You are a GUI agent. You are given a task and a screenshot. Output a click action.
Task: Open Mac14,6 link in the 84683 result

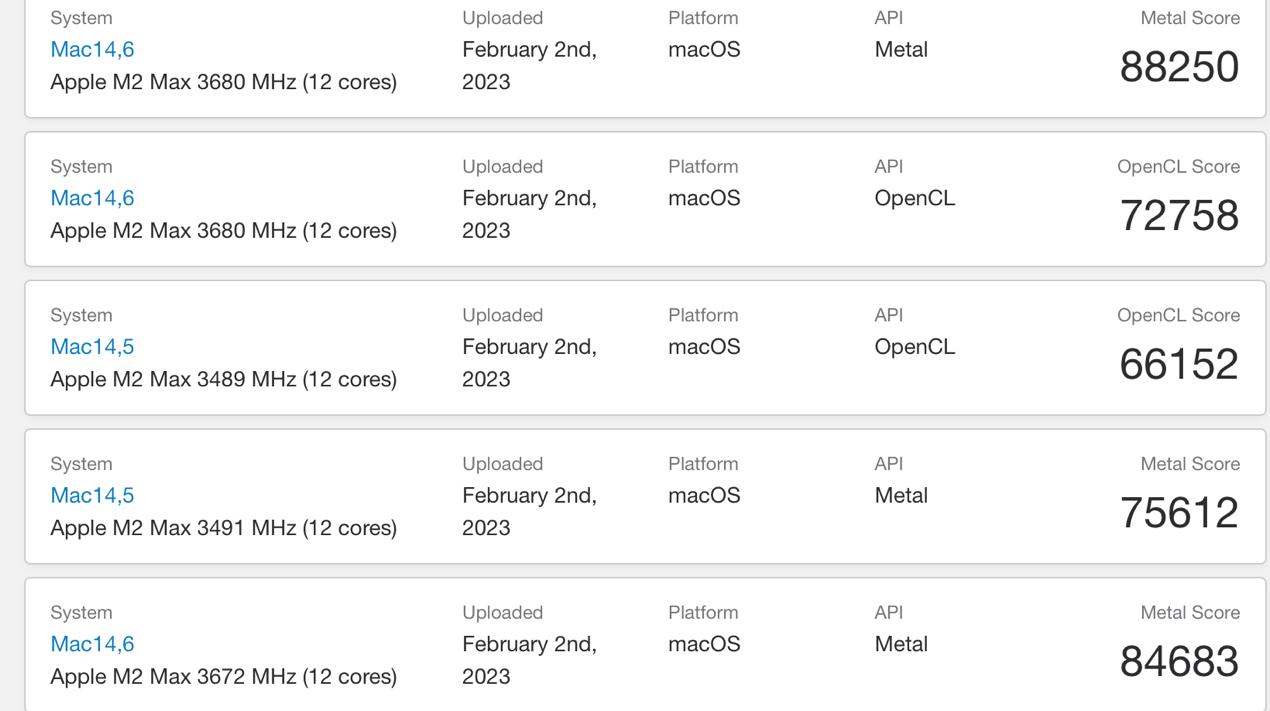pyautogui.click(x=92, y=644)
